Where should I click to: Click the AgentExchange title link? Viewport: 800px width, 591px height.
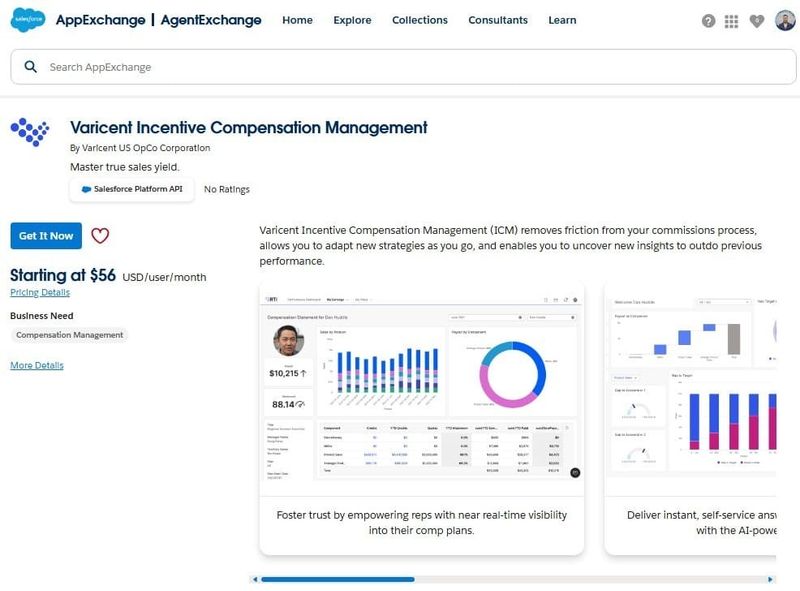tap(211, 20)
